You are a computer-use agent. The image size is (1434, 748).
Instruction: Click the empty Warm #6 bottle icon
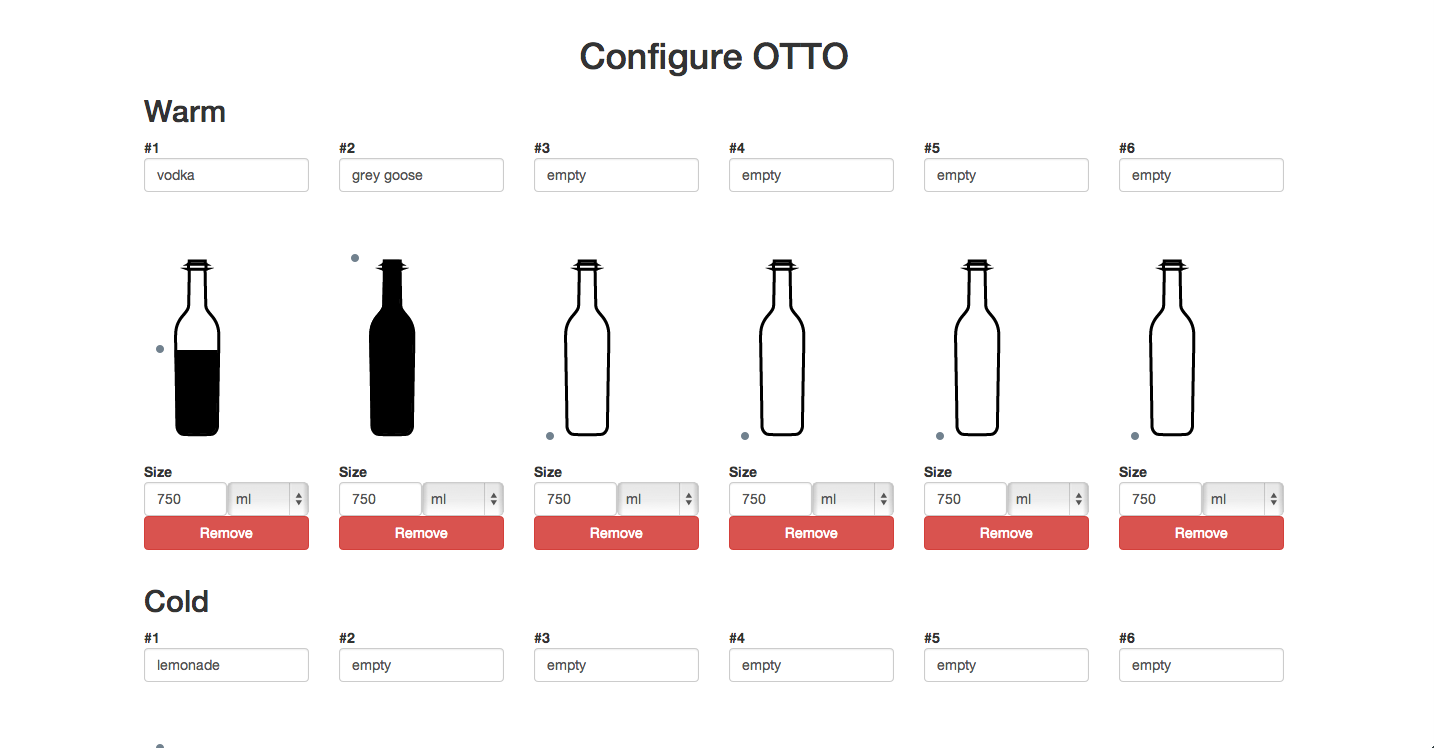(1172, 347)
